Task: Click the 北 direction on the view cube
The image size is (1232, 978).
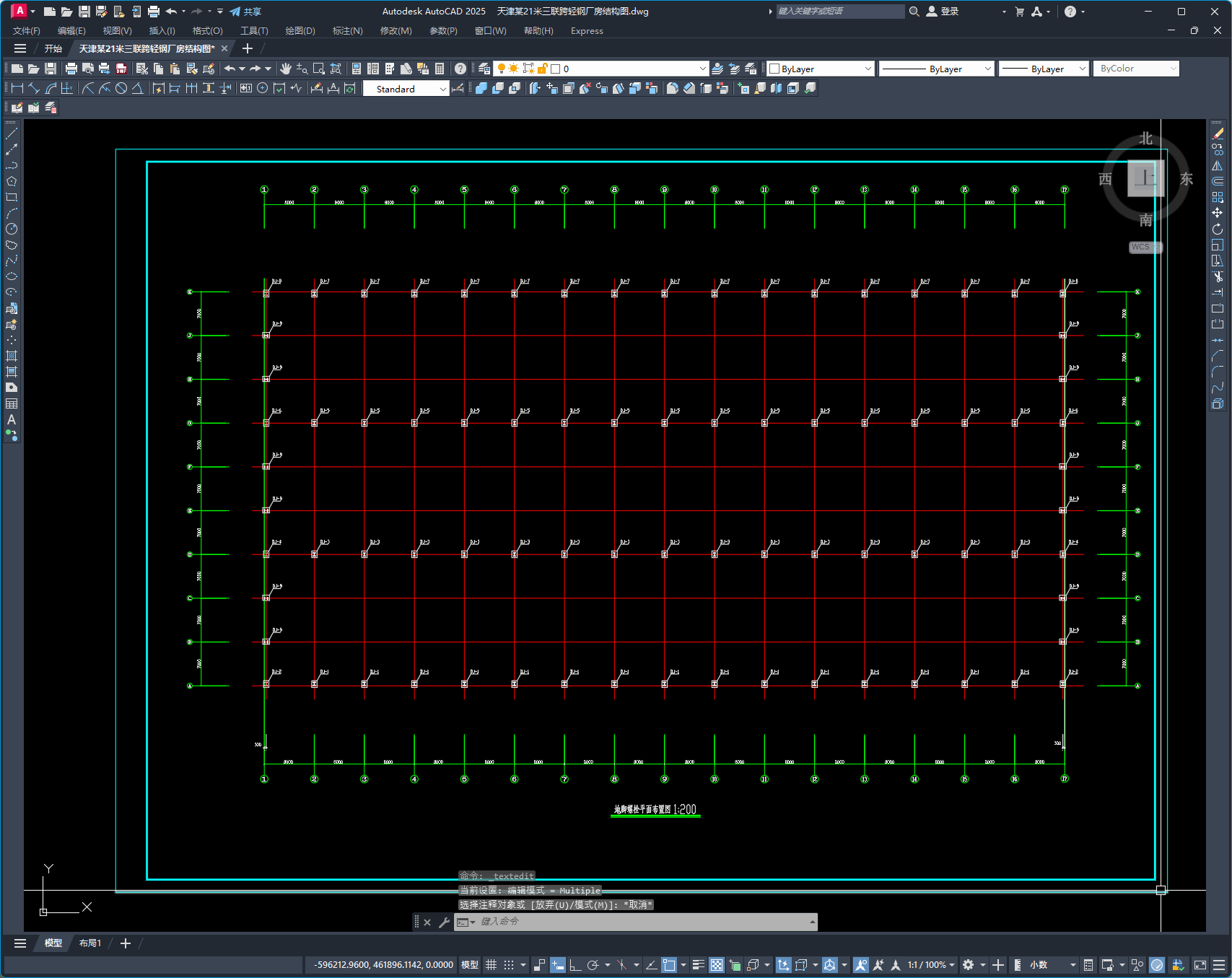Action: coord(1146,139)
